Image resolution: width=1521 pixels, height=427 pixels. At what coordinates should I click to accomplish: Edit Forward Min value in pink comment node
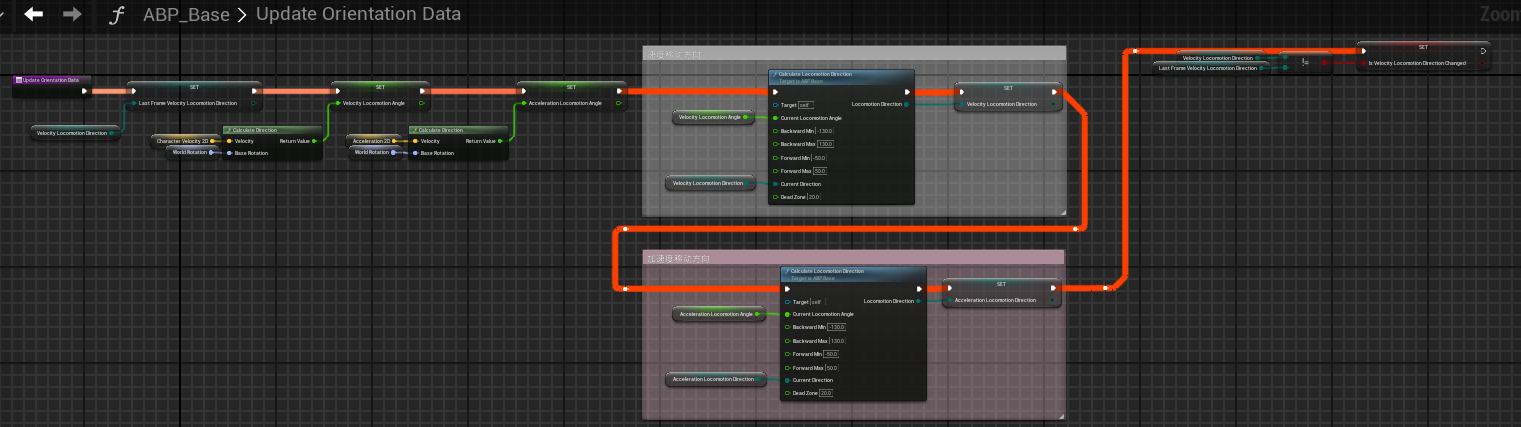click(x=831, y=354)
